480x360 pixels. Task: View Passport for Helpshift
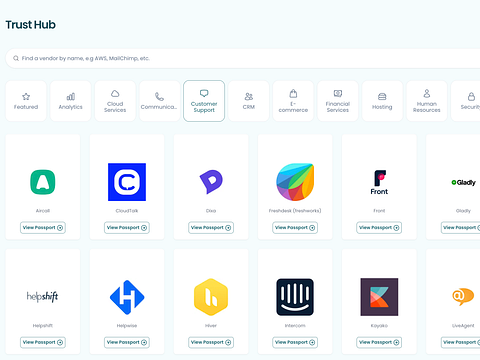(43, 342)
